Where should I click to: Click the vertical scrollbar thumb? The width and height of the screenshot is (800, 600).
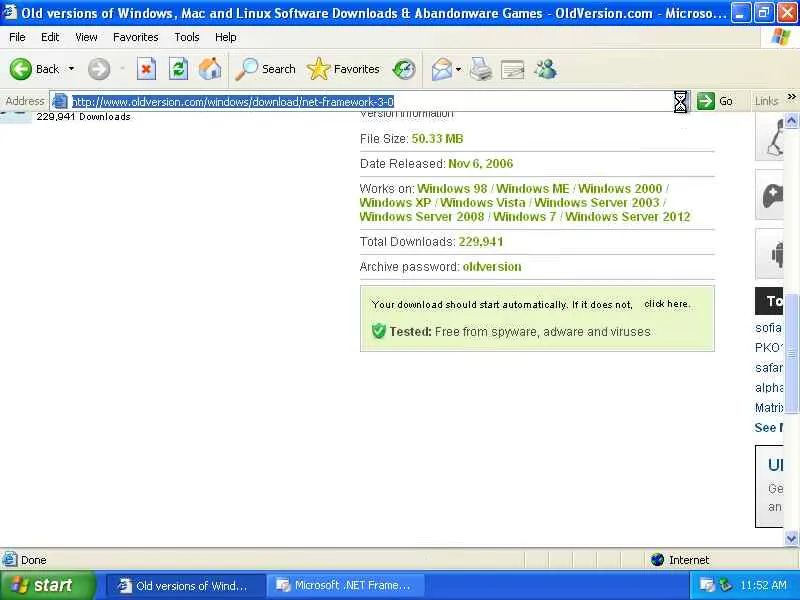tap(791, 353)
